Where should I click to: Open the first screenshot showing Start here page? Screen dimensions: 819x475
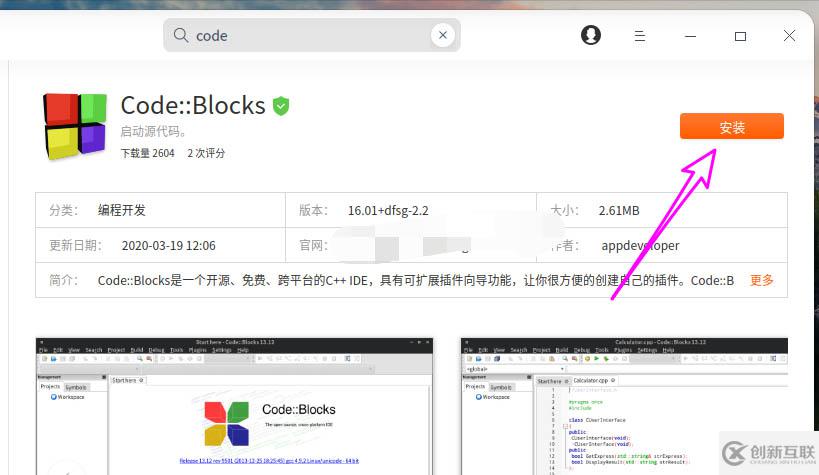coord(235,407)
